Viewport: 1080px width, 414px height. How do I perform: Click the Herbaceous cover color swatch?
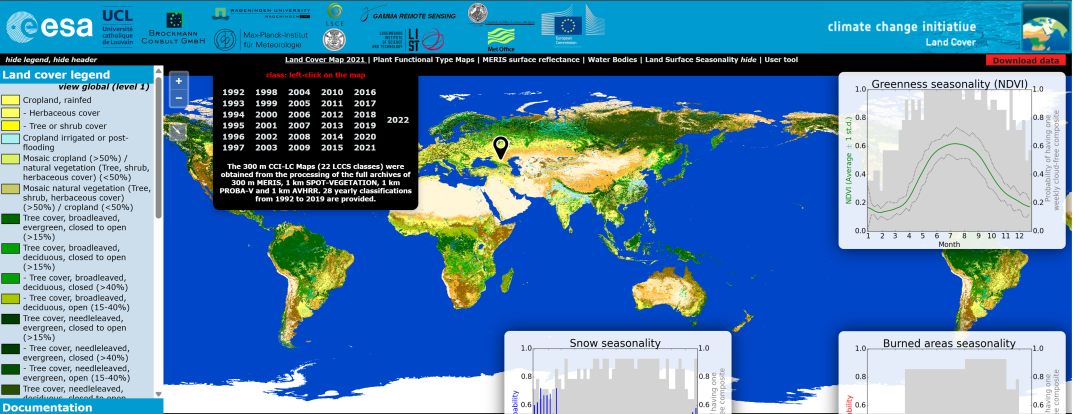[10, 113]
